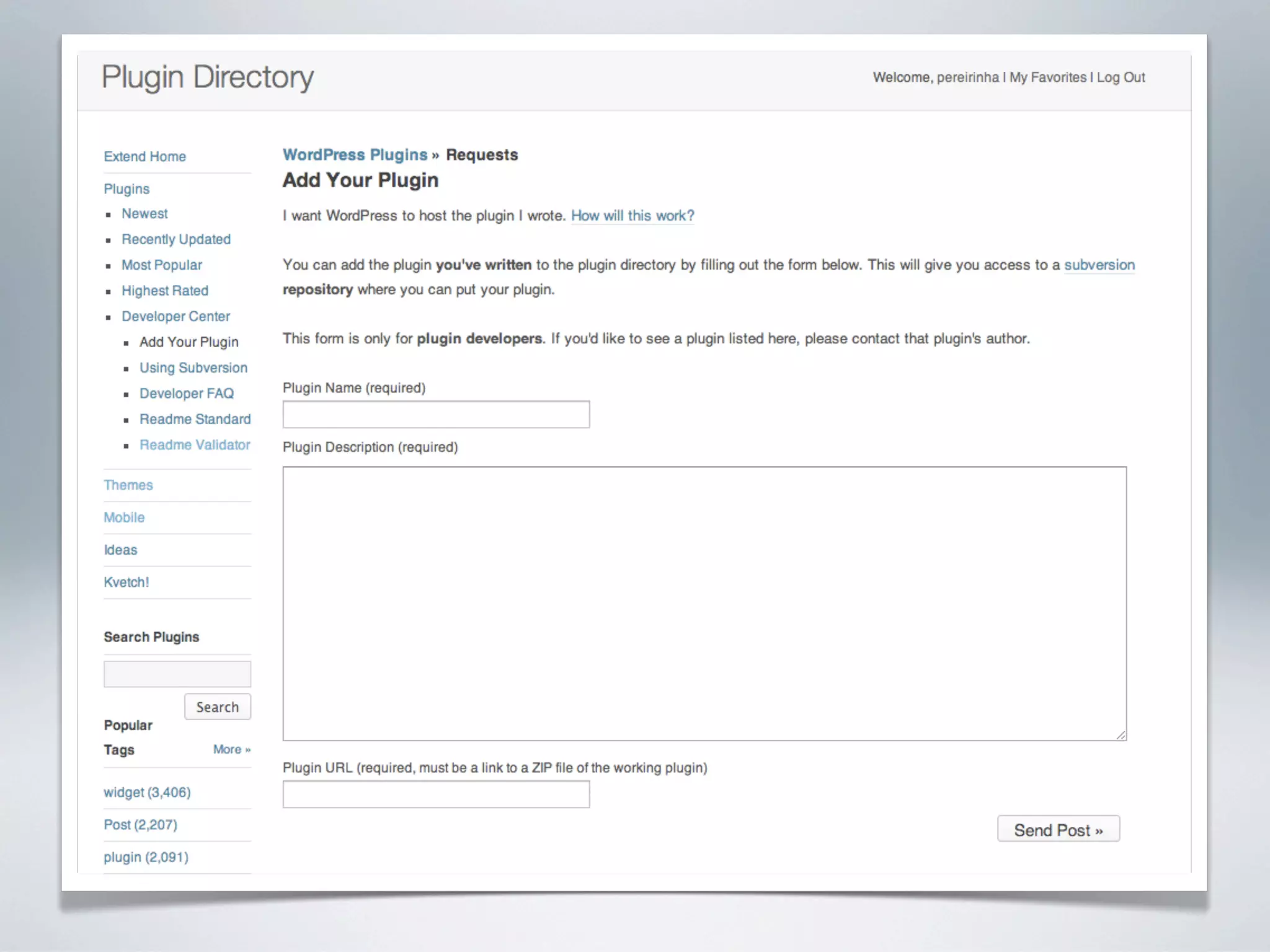
Task: Select Newest plugins in sidebar
Action: click(144, 214)
